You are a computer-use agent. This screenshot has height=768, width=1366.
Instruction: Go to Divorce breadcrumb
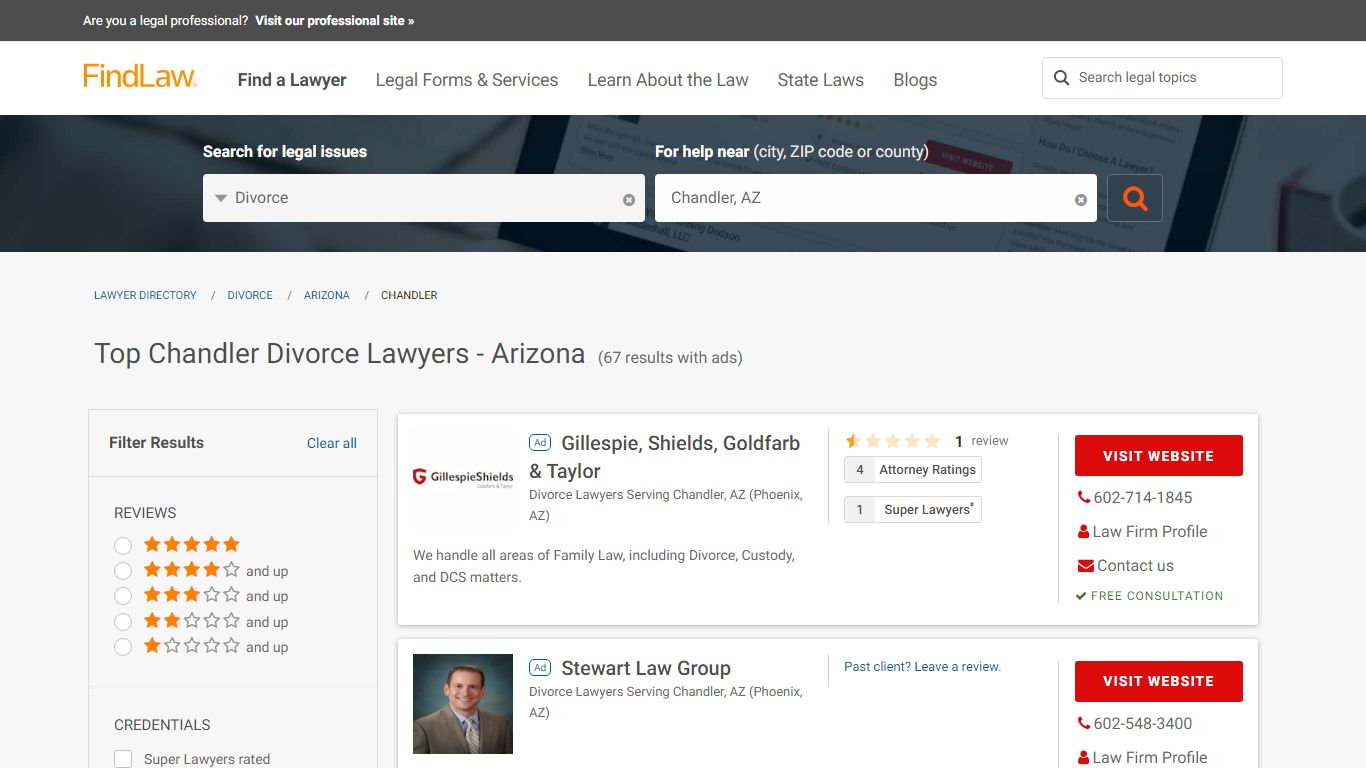click(250, 295)
